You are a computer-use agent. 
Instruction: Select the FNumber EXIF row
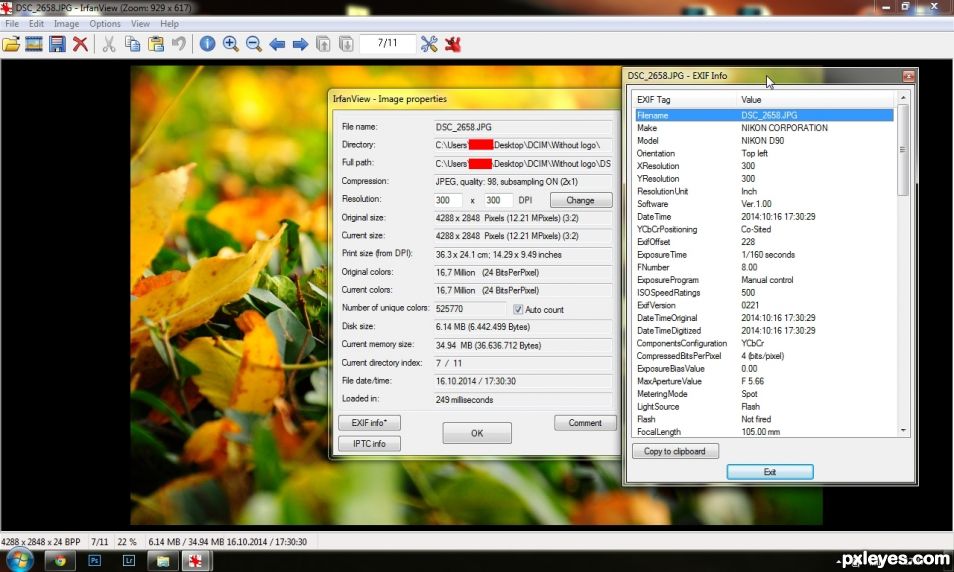(x=764, y=267)
